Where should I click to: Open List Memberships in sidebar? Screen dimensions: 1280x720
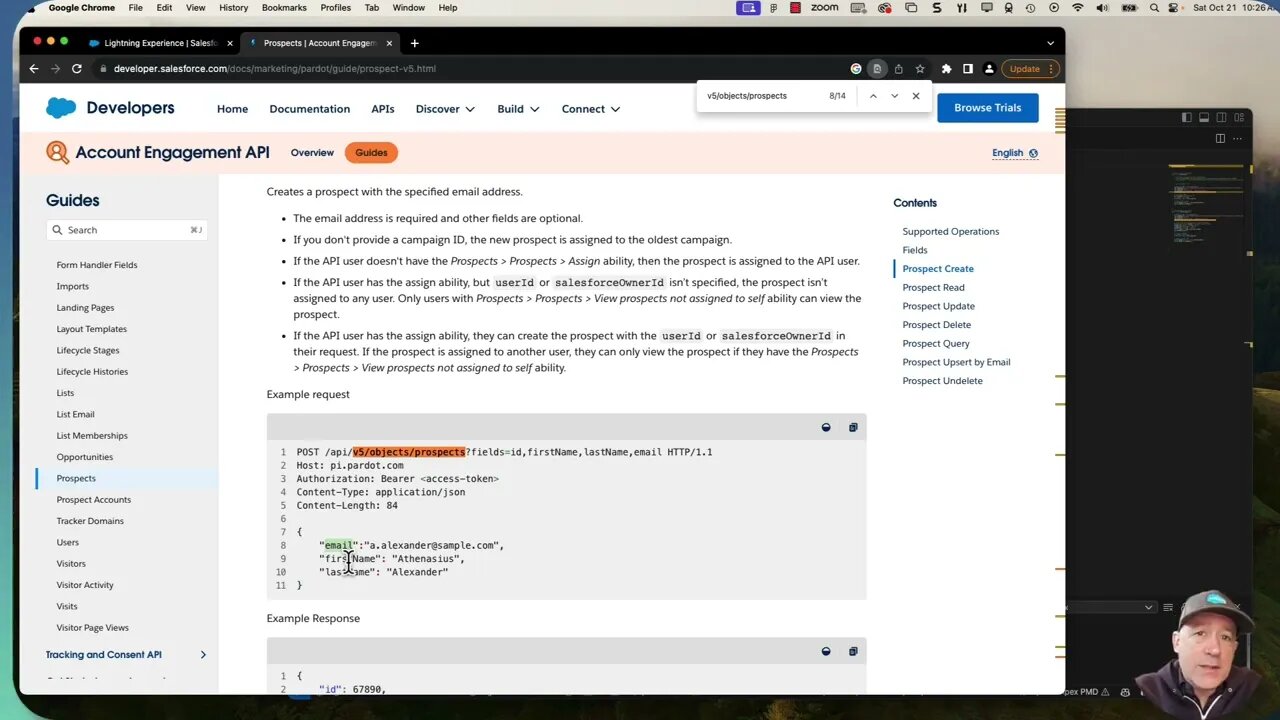pos(92,436)
